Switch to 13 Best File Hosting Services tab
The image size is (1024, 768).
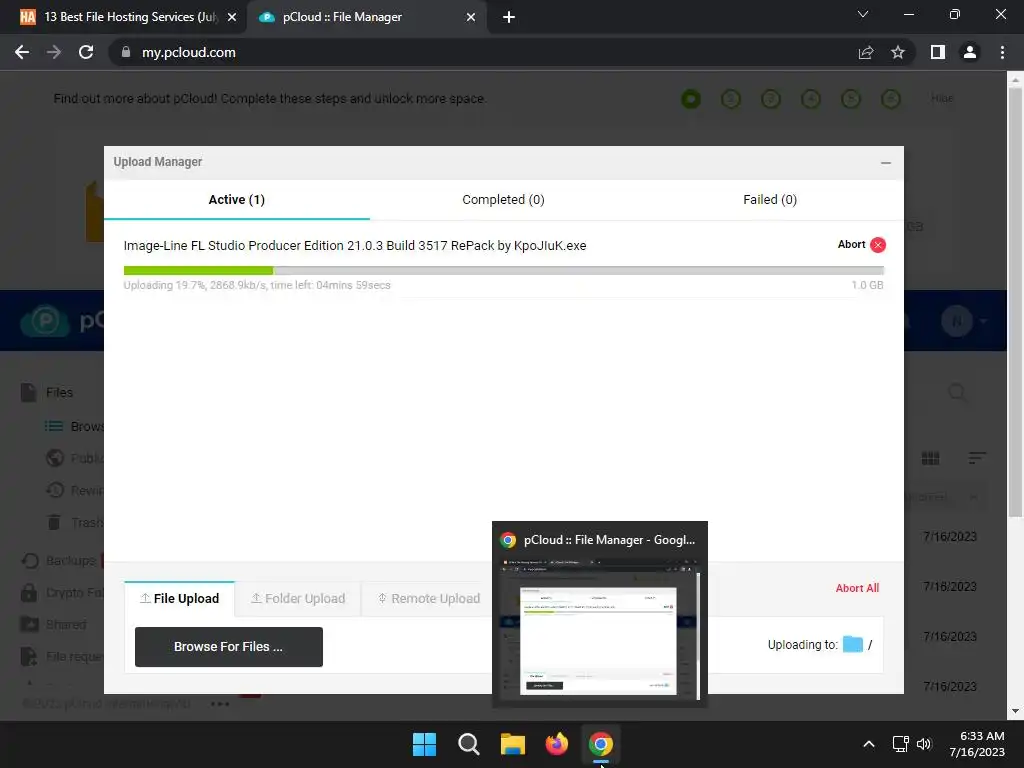(x=123, y=17)
